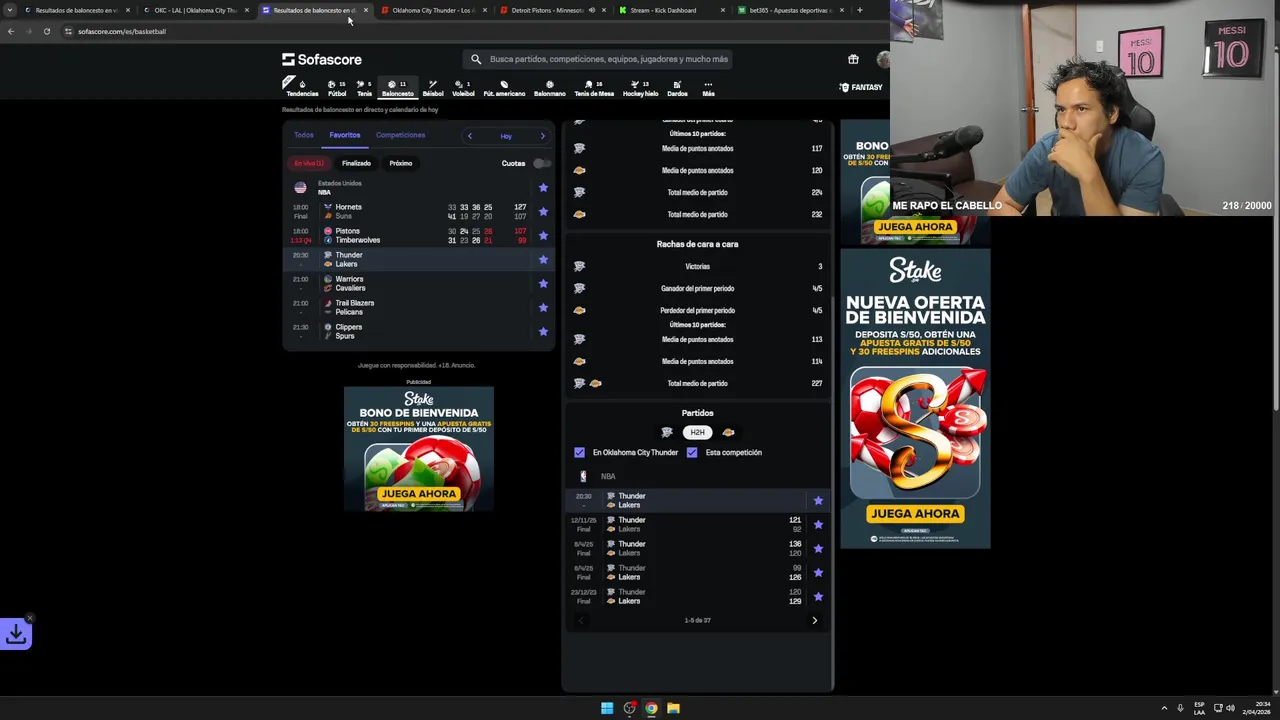This screenshot has width=1280, height=720.
Task: Focus the Sofascore search field
Action: (599, 59)
